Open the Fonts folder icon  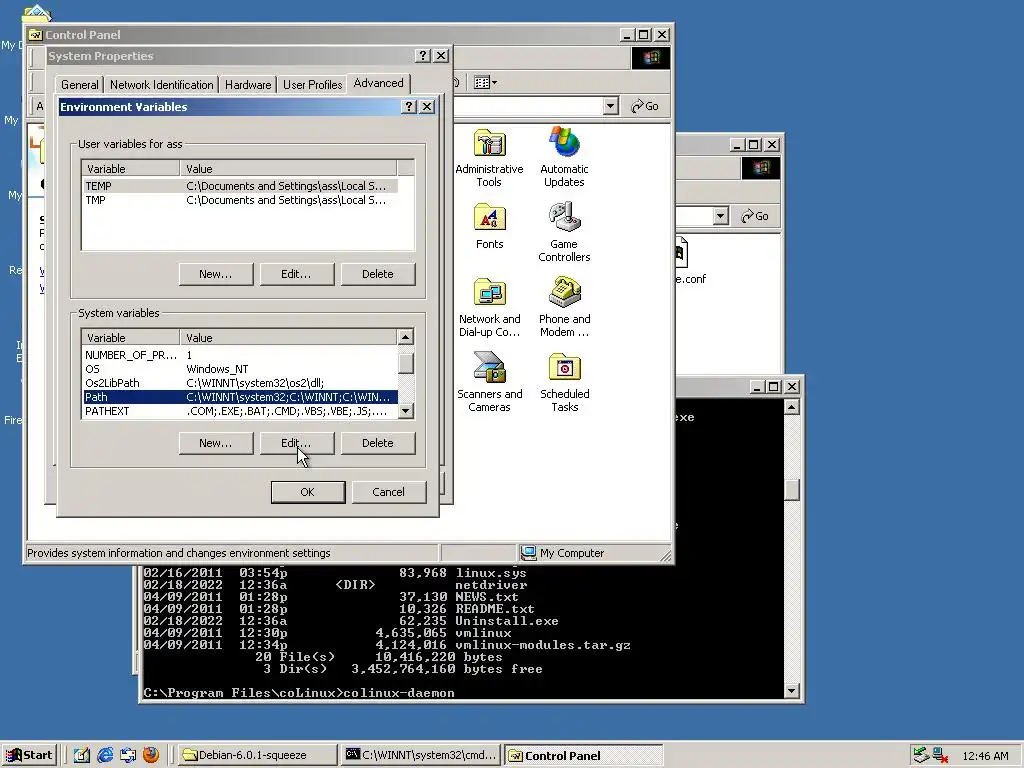[x=489, y=217]
